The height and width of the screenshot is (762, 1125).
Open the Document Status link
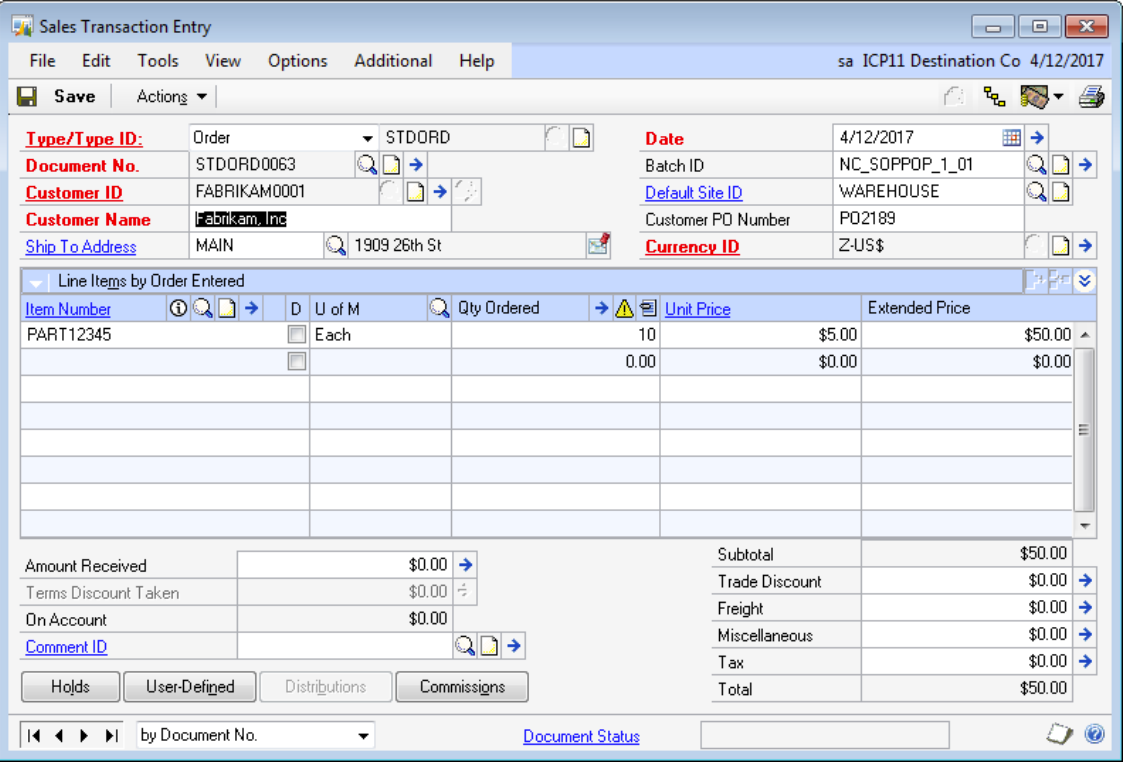point(581,736)
